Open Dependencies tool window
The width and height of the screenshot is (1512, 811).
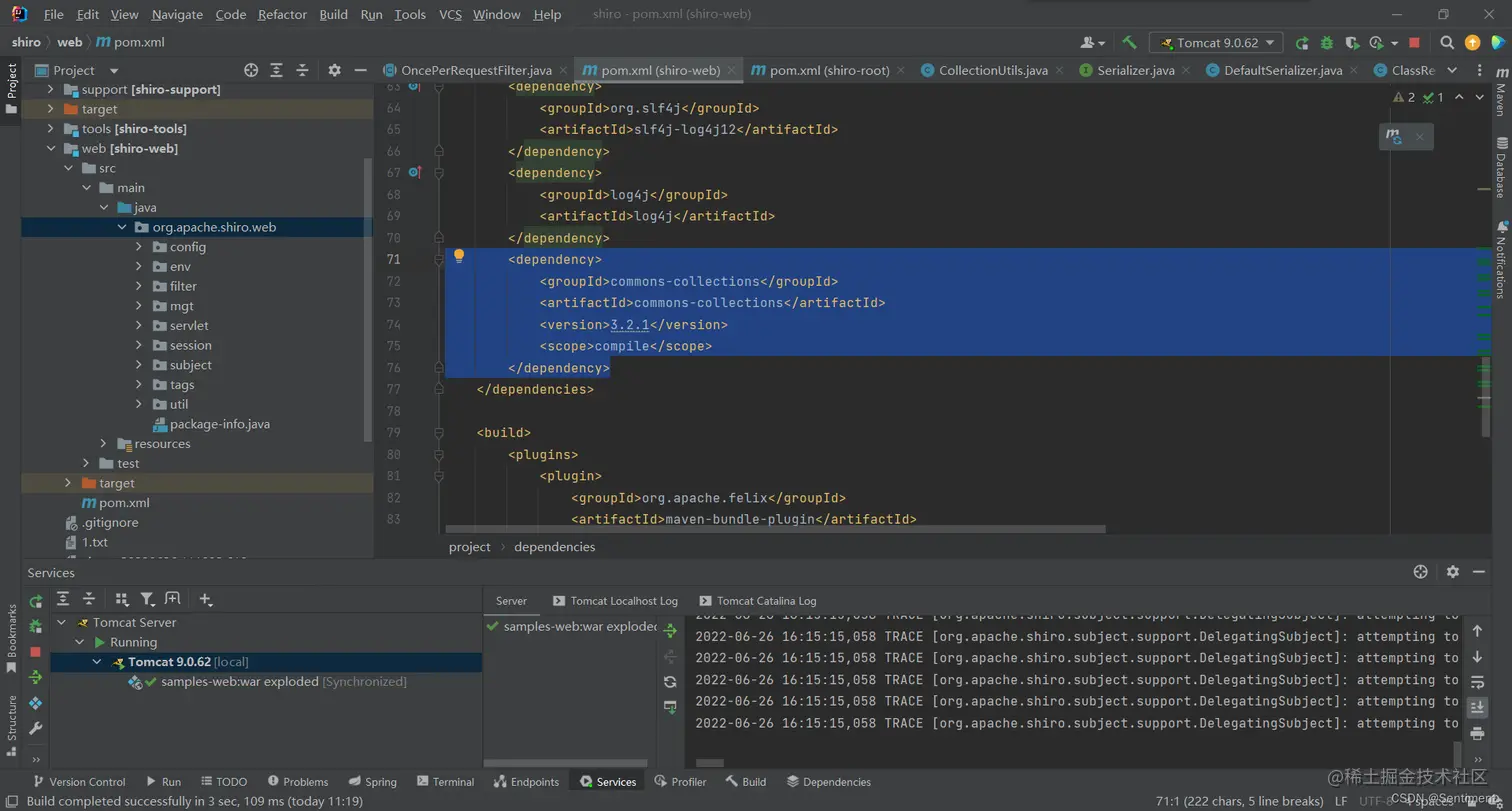[828, 781]
